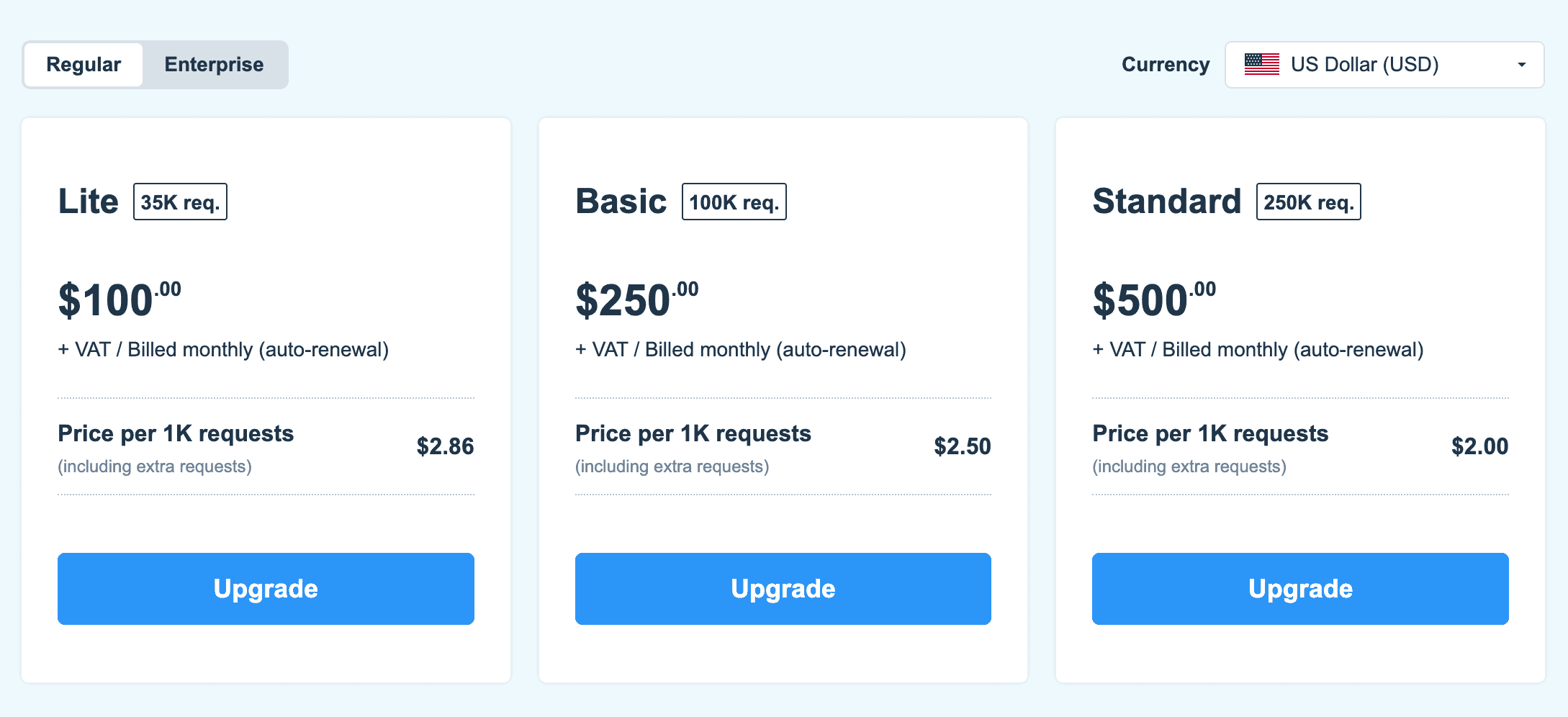The width and height of the screenshot is (1568, 717).
Task: Click the 35K req. badge
Action: point(180,202)
